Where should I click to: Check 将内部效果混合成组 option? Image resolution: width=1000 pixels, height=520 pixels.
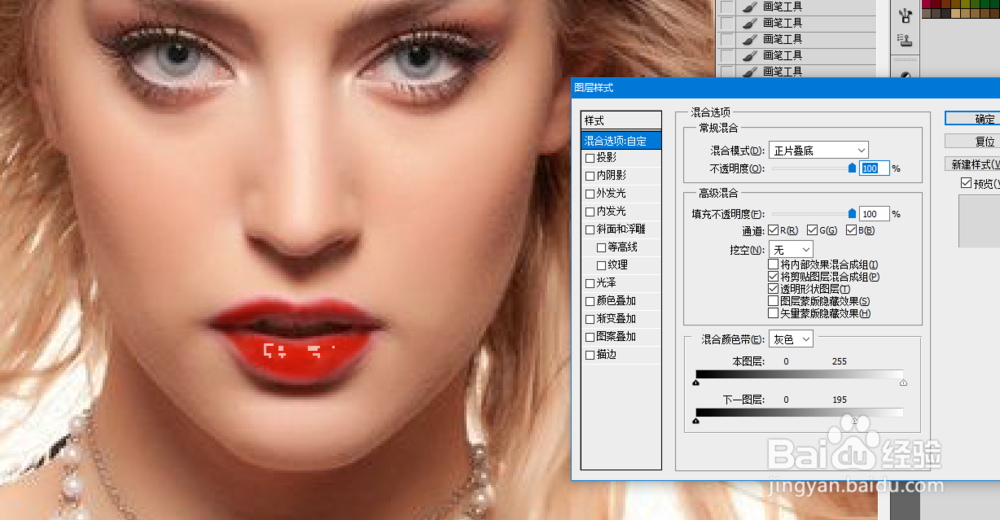click(x=774, y=264)
